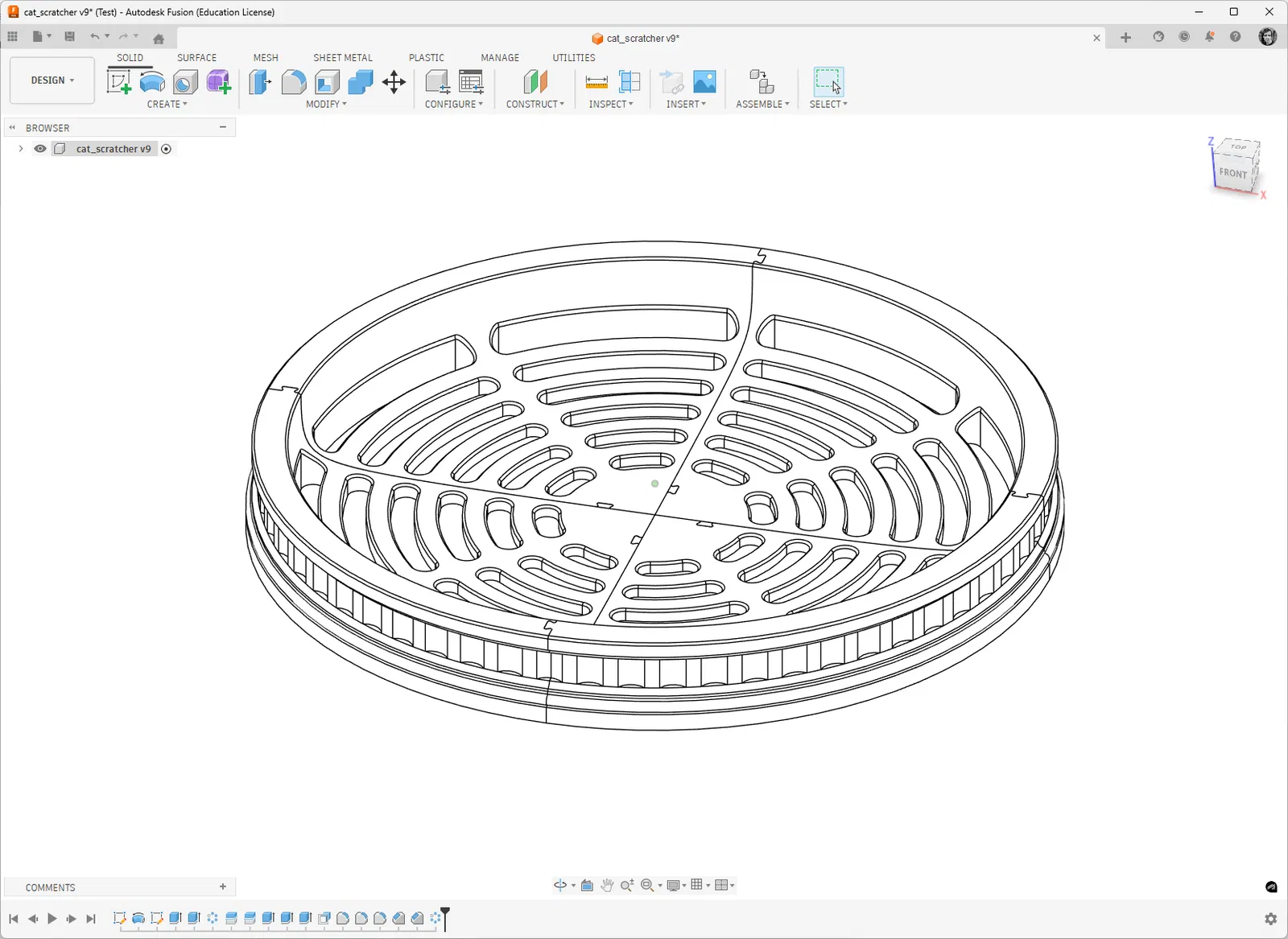Open the user profile avatar
Viewport: 1288px width, 939px height.
point(1268,37)
